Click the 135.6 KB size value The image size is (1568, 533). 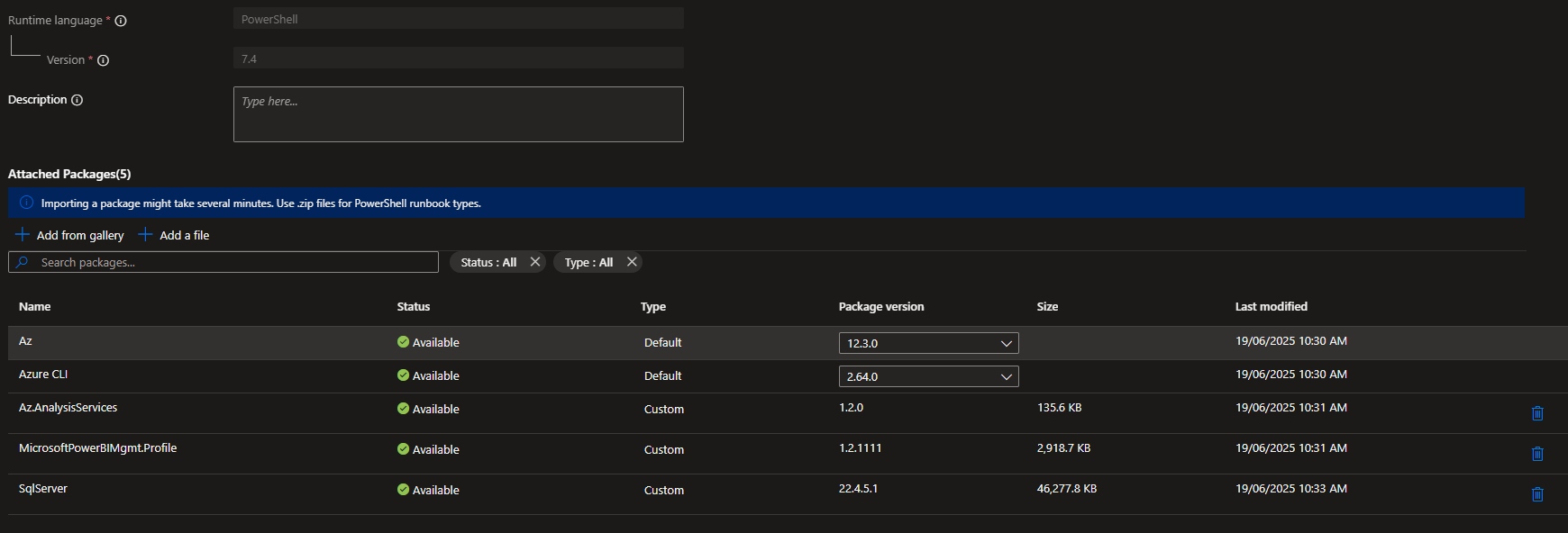point(1060,408)
